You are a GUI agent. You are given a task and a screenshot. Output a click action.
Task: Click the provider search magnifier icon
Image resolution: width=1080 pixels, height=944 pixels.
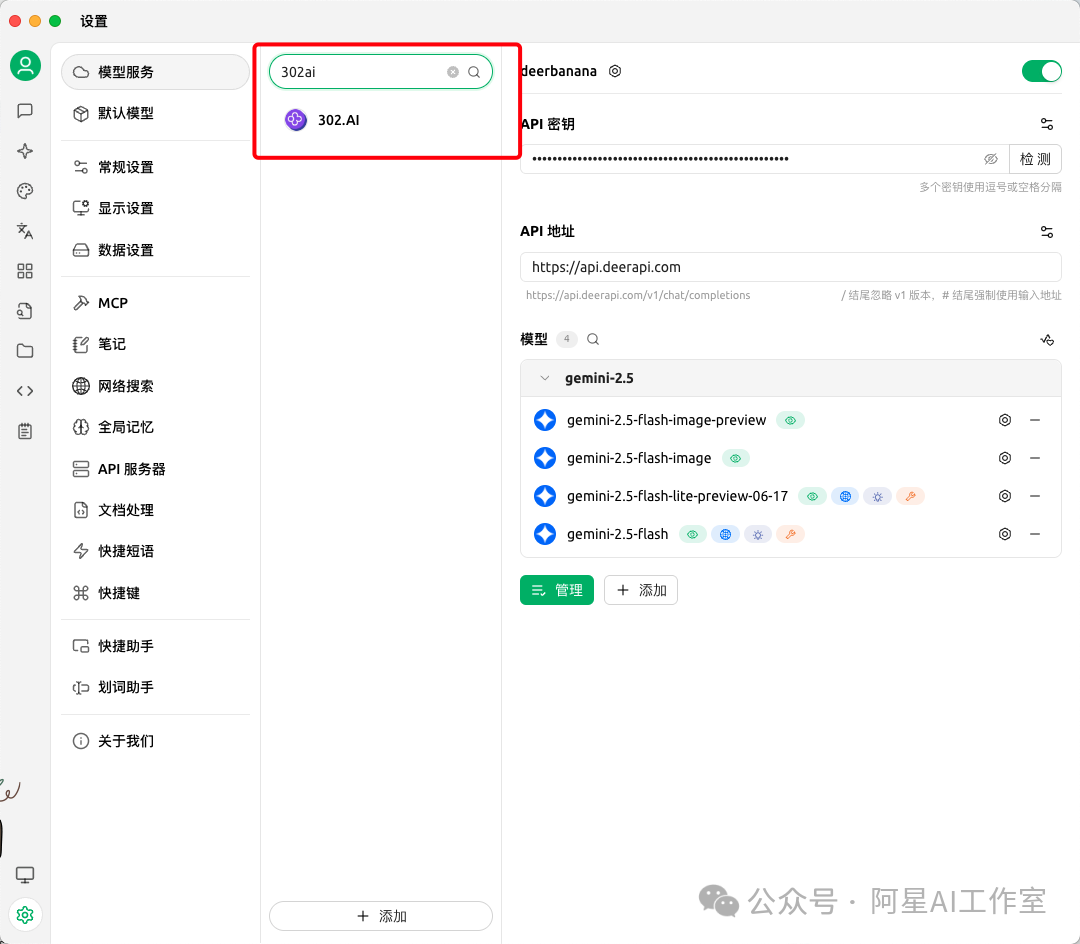coord(474,72)
